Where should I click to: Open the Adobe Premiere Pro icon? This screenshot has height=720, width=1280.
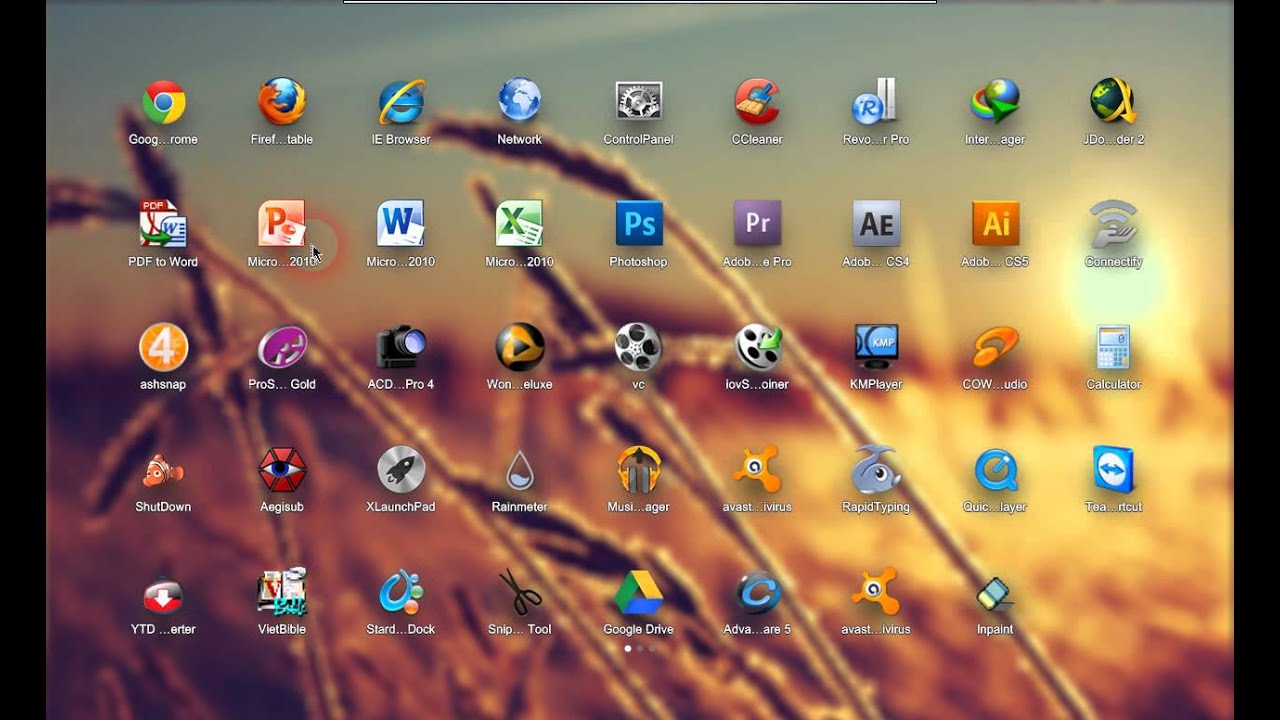[x=757, y=224]
